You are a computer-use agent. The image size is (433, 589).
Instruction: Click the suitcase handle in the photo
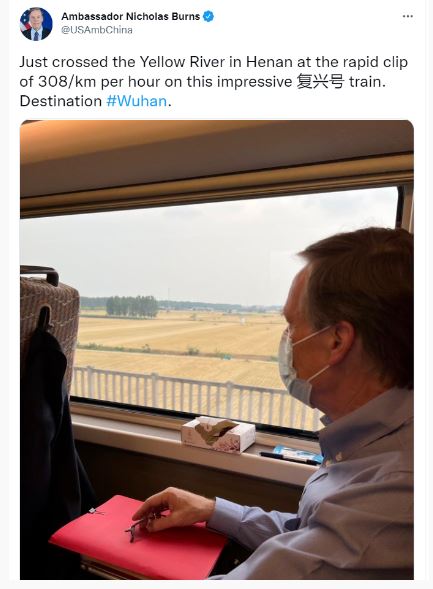(39, 274)
